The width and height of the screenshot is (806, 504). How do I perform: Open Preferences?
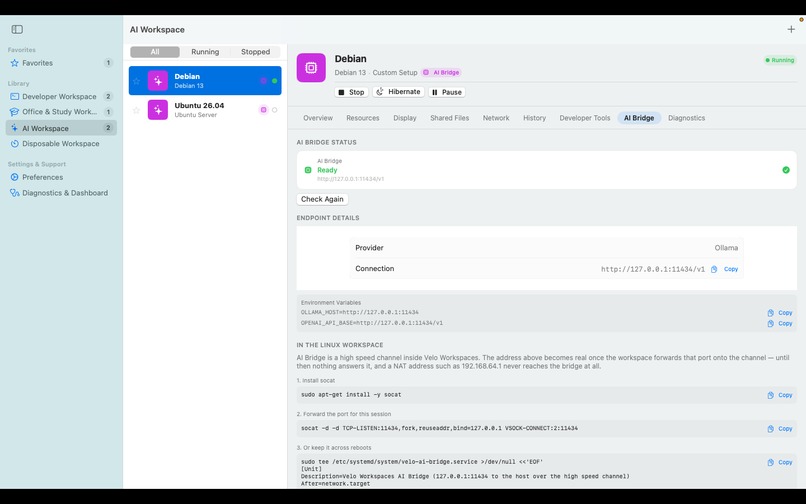pos(61,177)
